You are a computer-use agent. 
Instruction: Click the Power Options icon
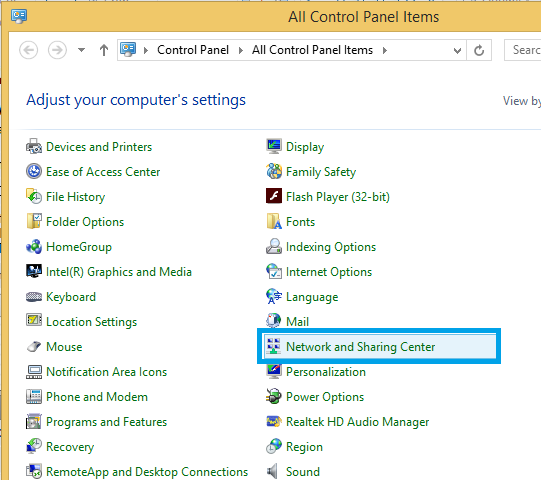[274, 396]
